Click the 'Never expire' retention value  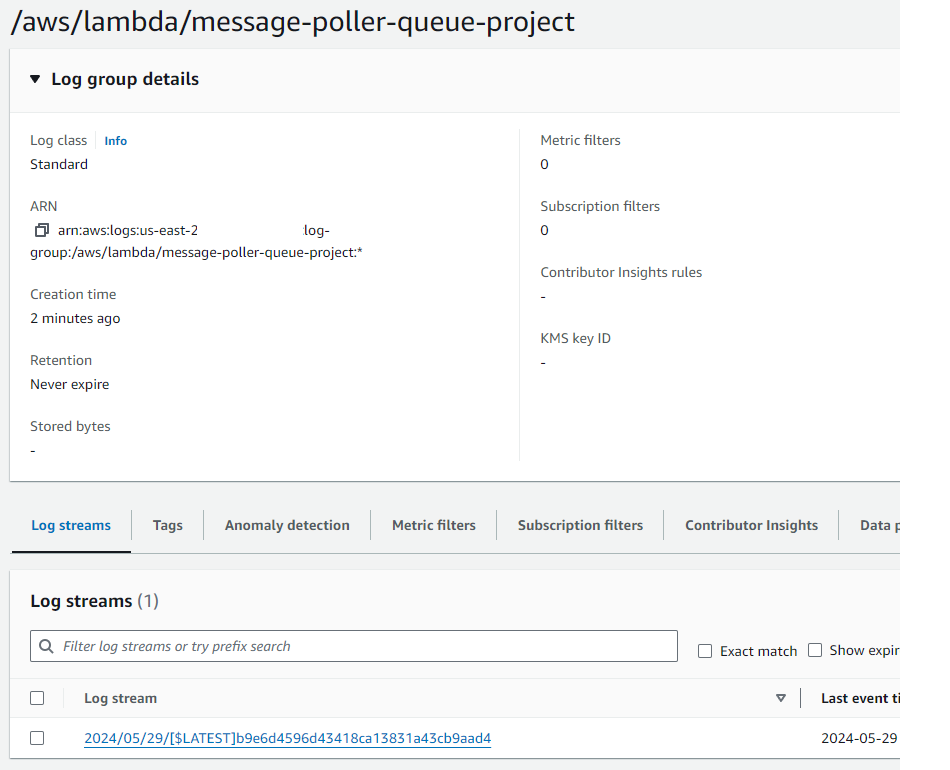click(x=70, y=385)
